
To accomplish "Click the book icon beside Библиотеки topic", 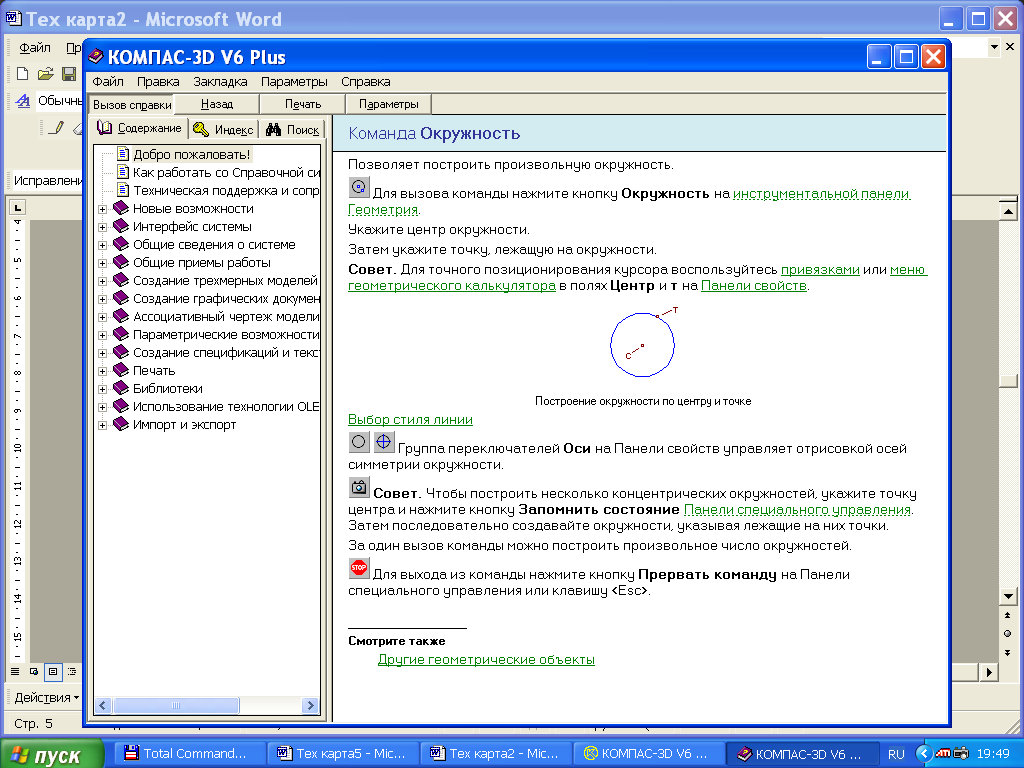I will pyautogui.click(x=121, y=388).
